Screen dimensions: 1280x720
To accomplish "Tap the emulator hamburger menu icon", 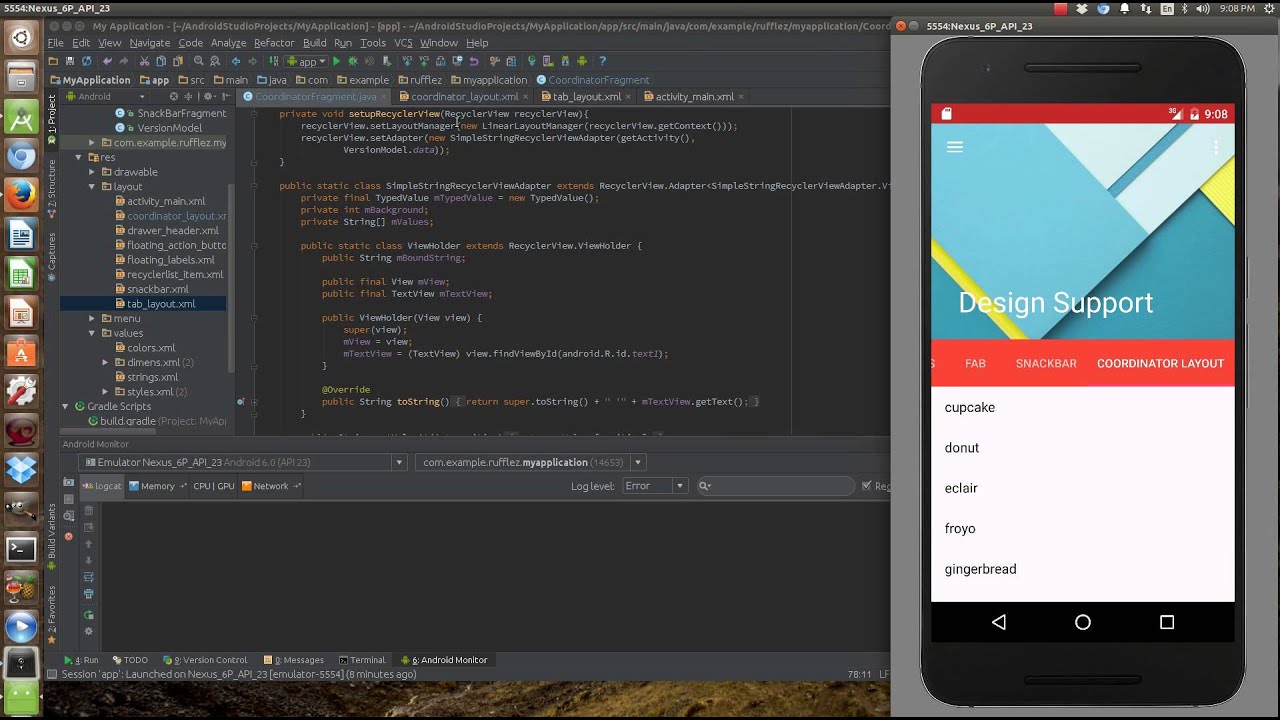I will click(955, 147).
